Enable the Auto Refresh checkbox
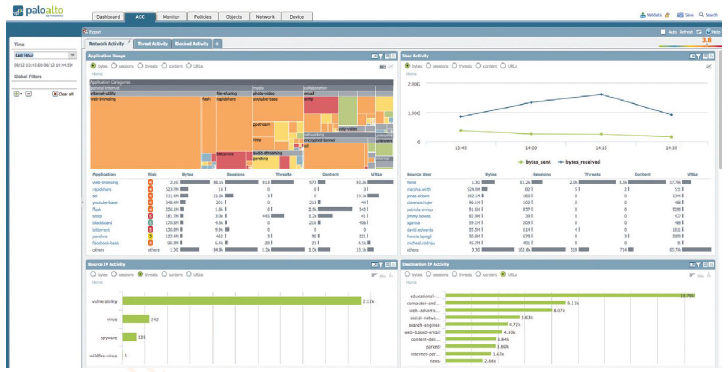Viewport: 728px width, 372px height. tap(663, 32)
